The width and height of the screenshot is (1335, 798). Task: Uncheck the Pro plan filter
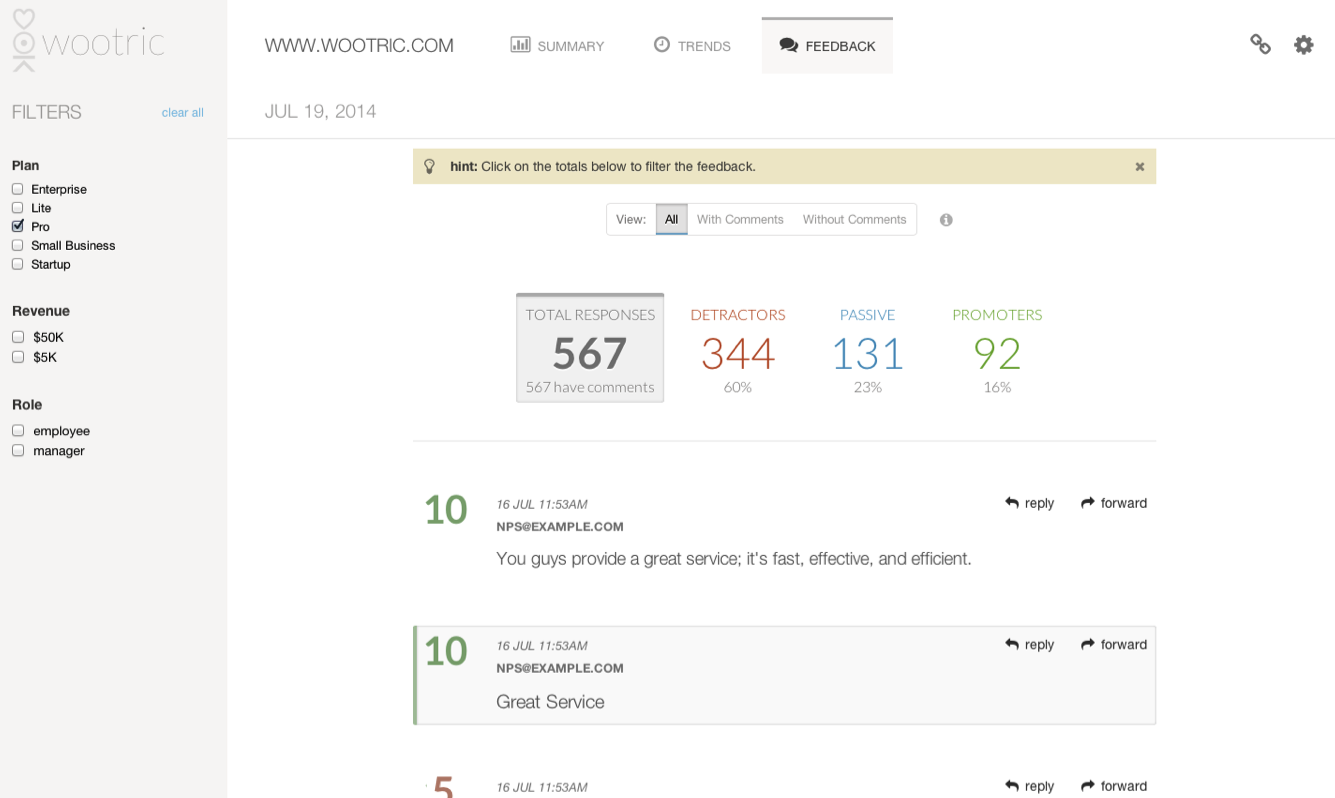click(x=18, y=227)
